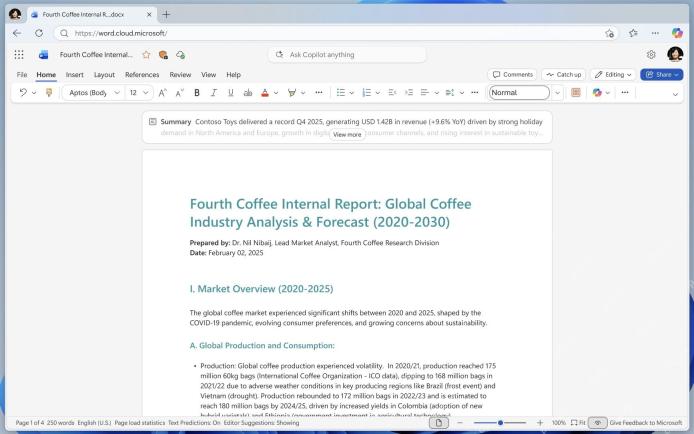The image size is (694, 434).
Task: Click the orange Designer icon beside styles
Action: [575, 92]
